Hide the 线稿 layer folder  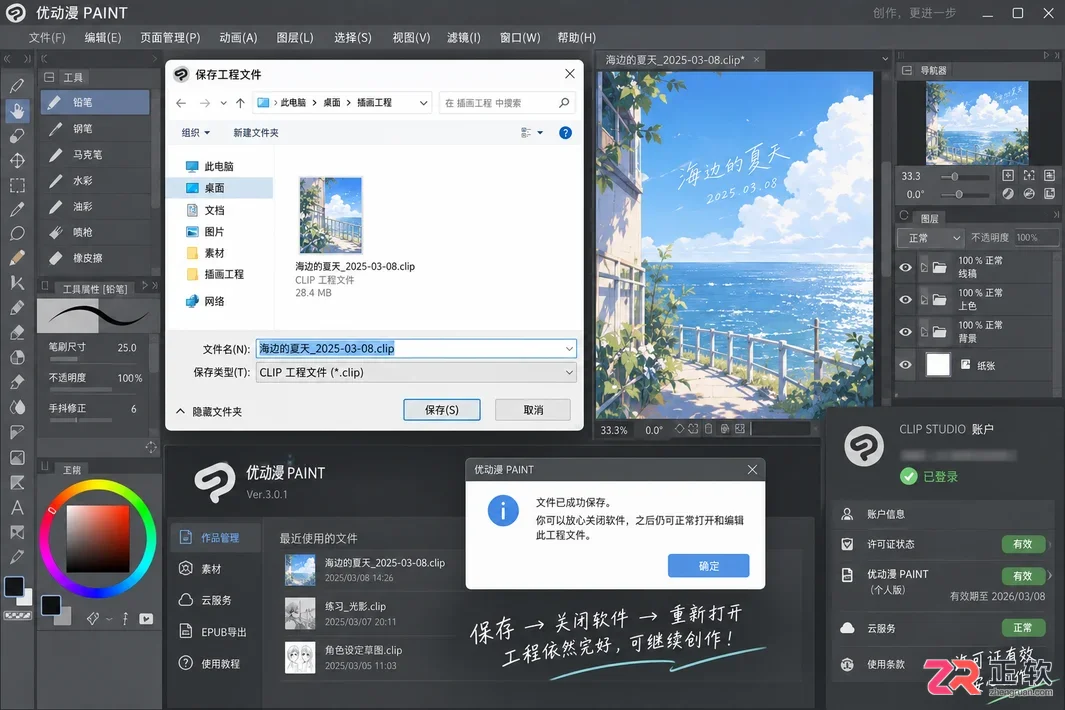(905, 267)
